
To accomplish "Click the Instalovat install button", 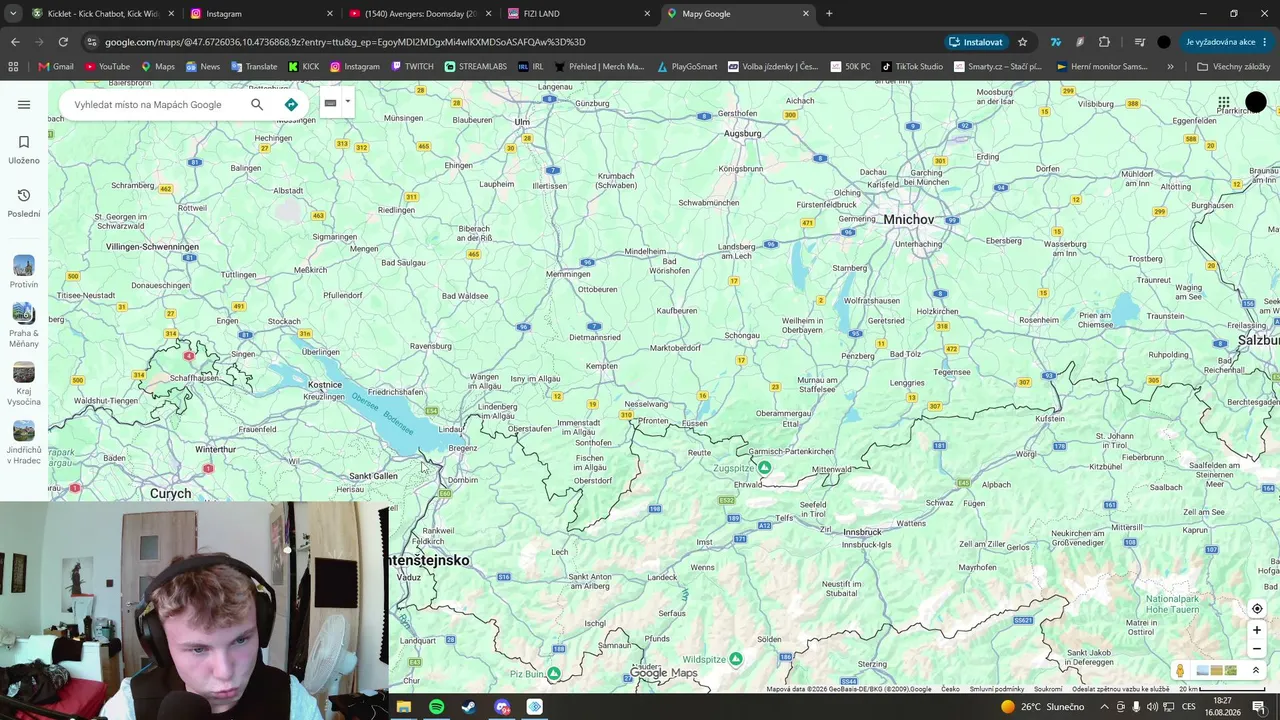I will click(x=976, y=42).
